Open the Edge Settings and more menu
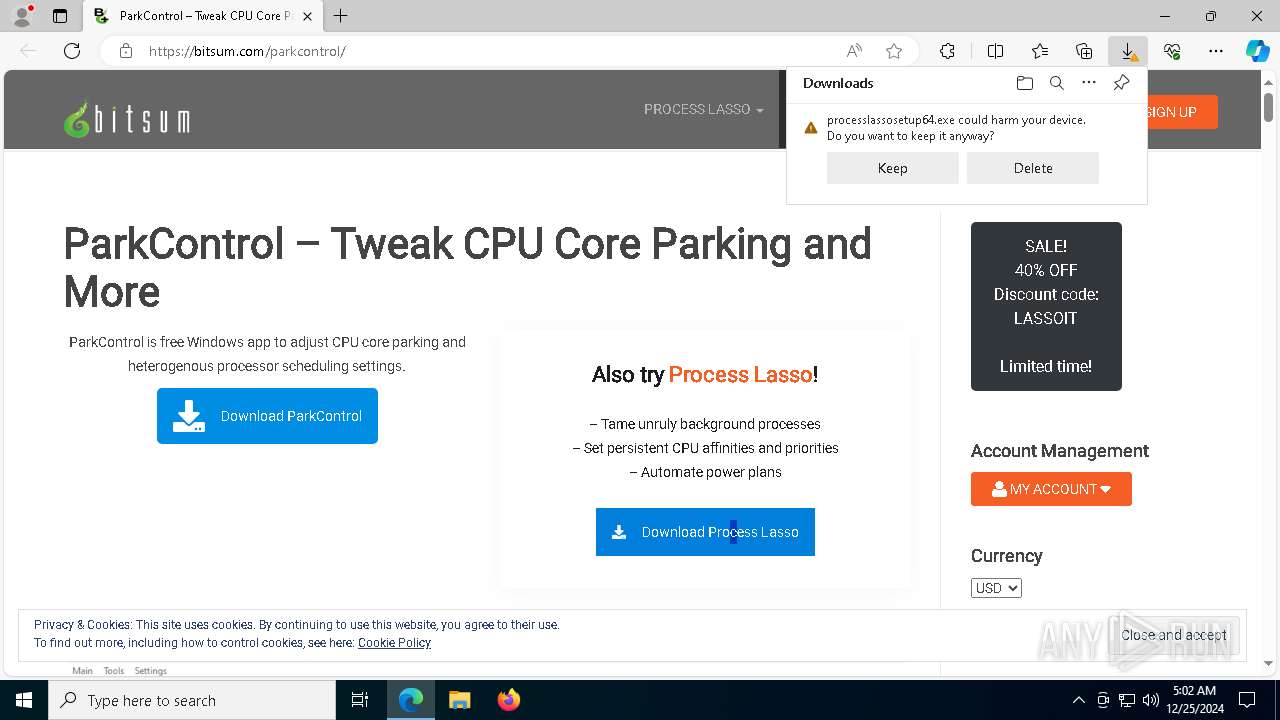 pos(1216,51)
